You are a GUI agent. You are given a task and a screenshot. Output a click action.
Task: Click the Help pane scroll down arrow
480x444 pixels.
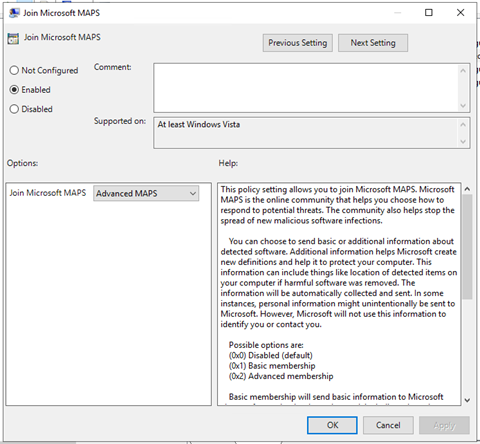(467, 400)
